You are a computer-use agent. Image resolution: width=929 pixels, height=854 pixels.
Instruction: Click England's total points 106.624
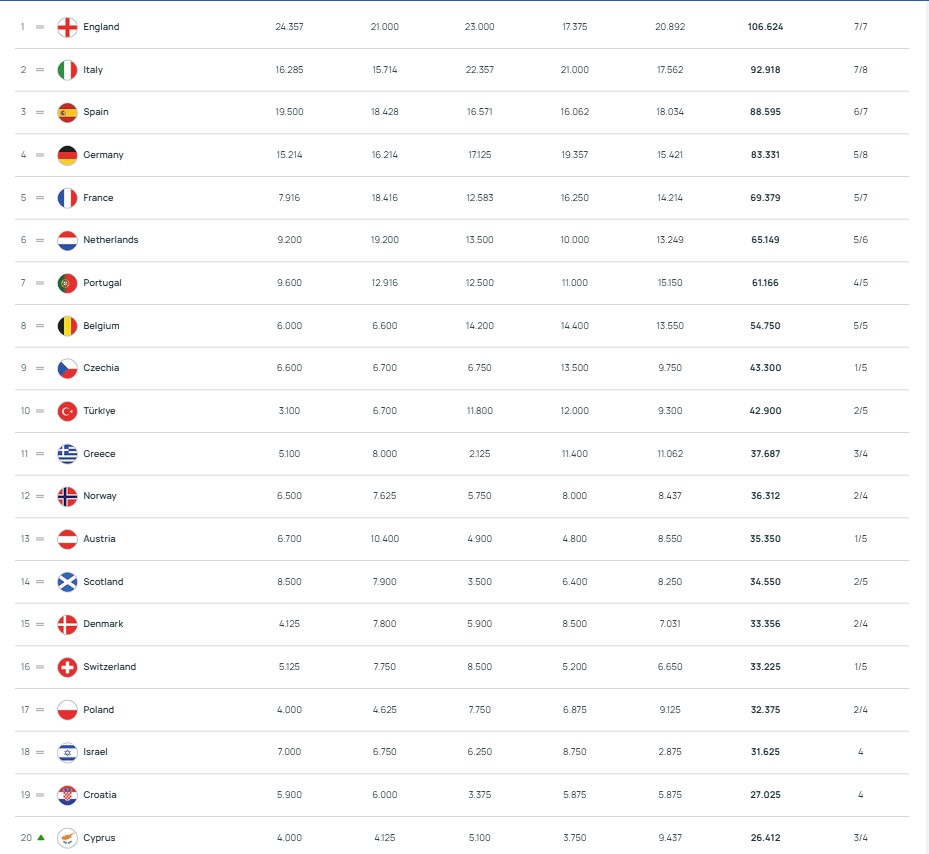pos(765,27)
